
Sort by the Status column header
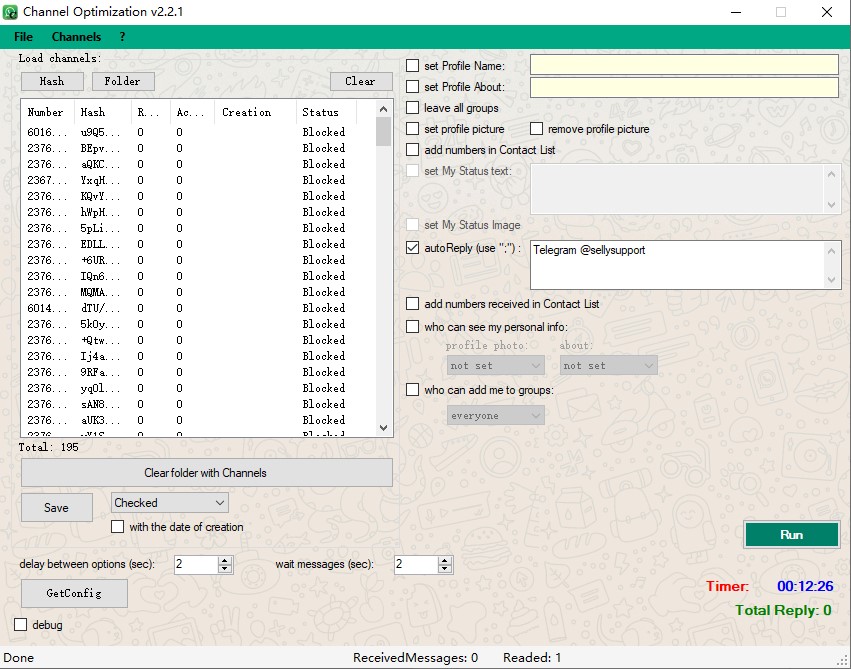tap(326, 112)
